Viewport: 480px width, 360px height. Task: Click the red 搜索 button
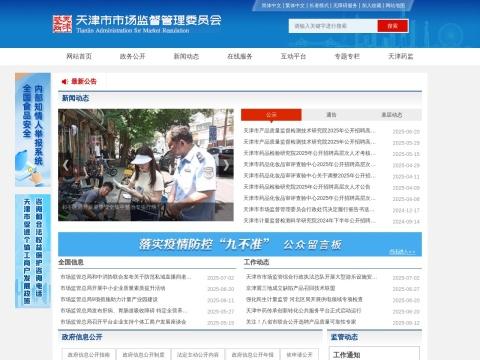click(x=393, y=26)
